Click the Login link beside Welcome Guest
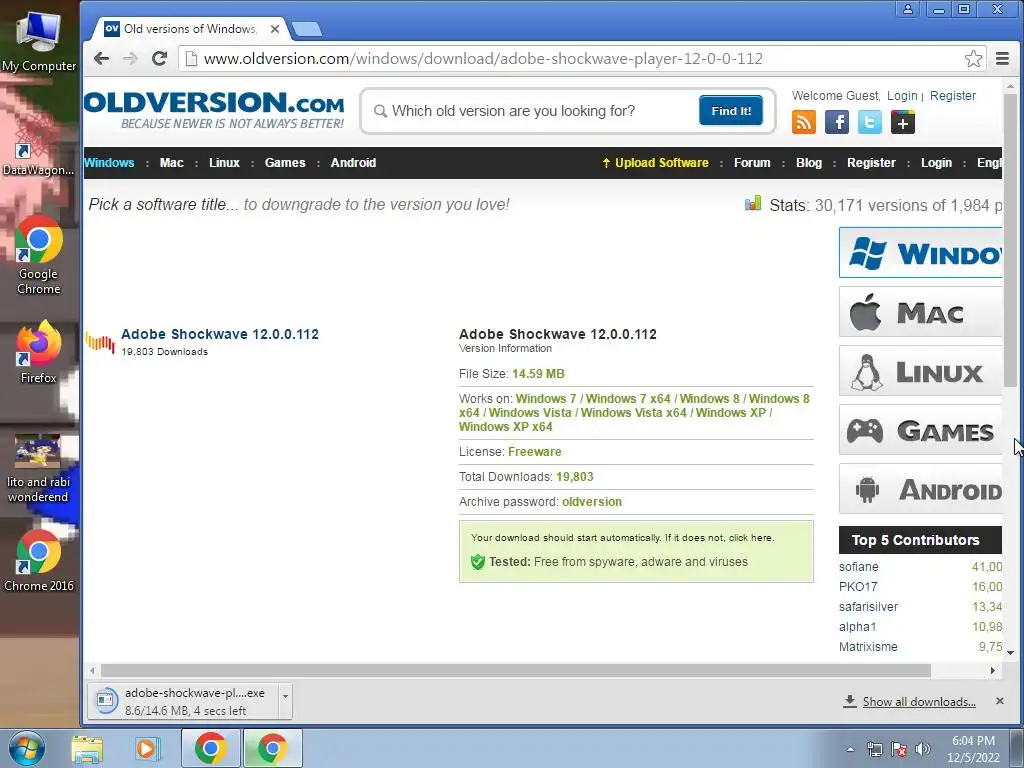The image size is (1024, 768). click(902, 95)
